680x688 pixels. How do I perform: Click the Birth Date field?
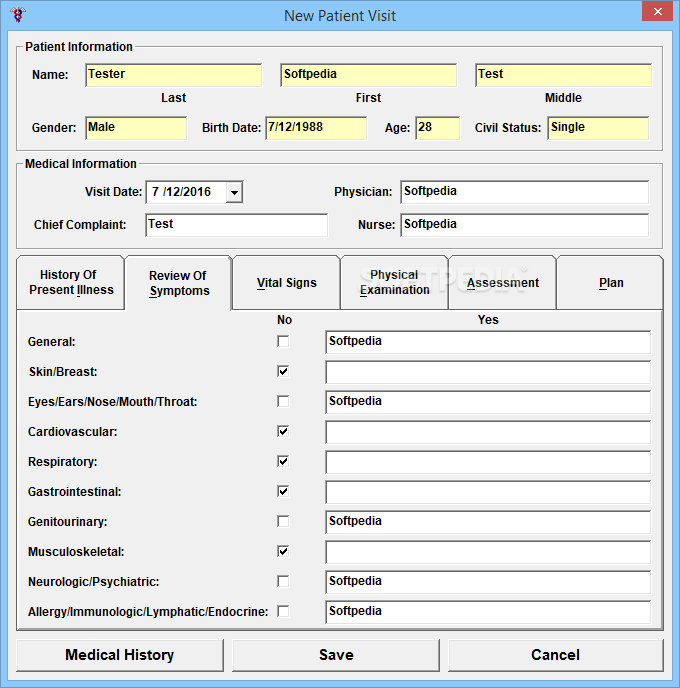click(x=316, y=128)
